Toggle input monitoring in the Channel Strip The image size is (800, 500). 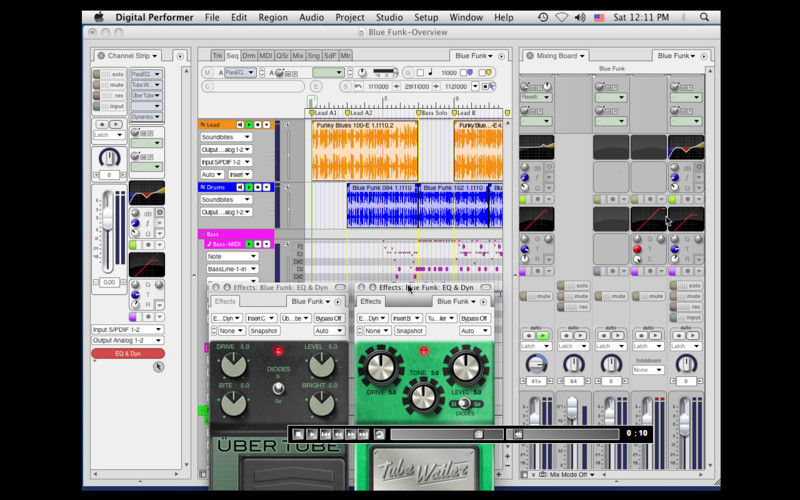coord(109,107)
